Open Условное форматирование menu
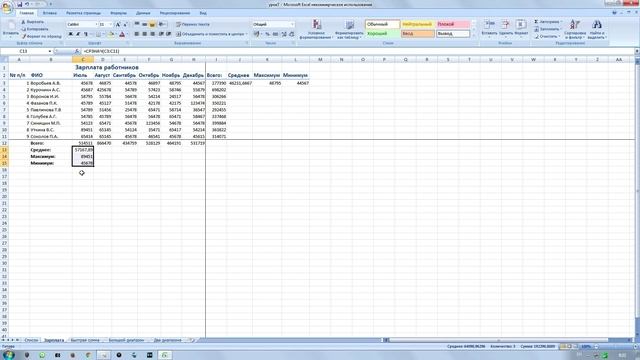 point(316,29)
